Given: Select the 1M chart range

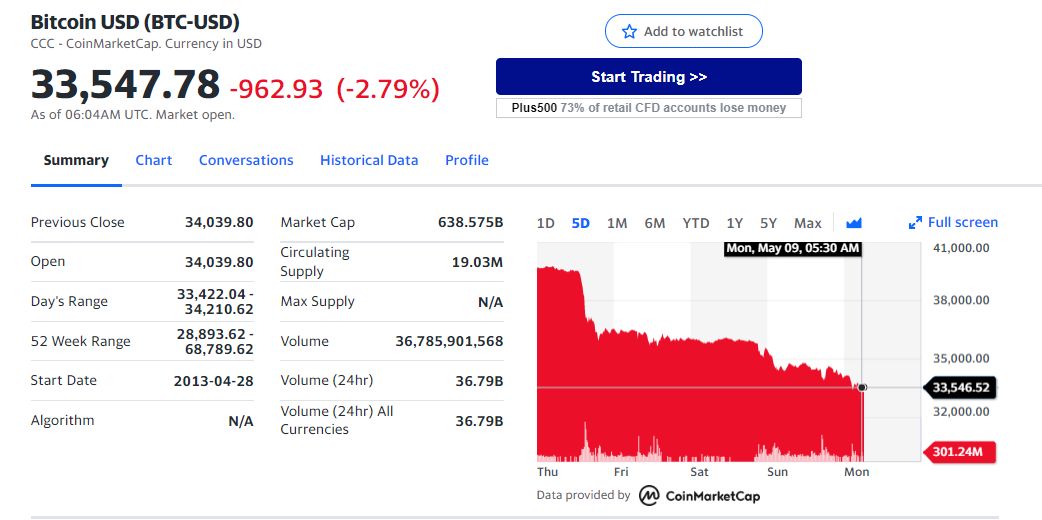Looking at the screenshot, I should click(x=617, y=223).
